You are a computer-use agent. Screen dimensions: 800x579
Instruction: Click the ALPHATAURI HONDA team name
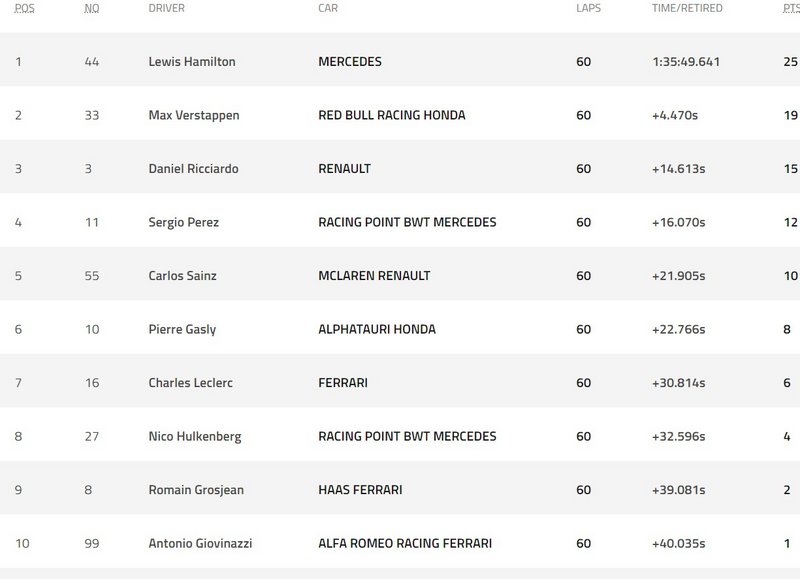click(x=376, y=329)
